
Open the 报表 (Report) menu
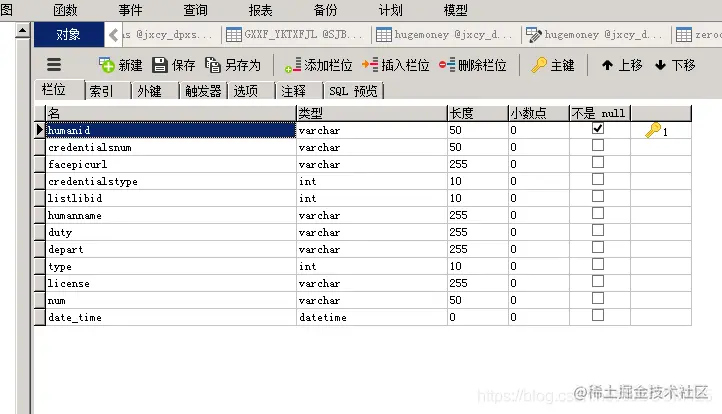tap(261, 10)
